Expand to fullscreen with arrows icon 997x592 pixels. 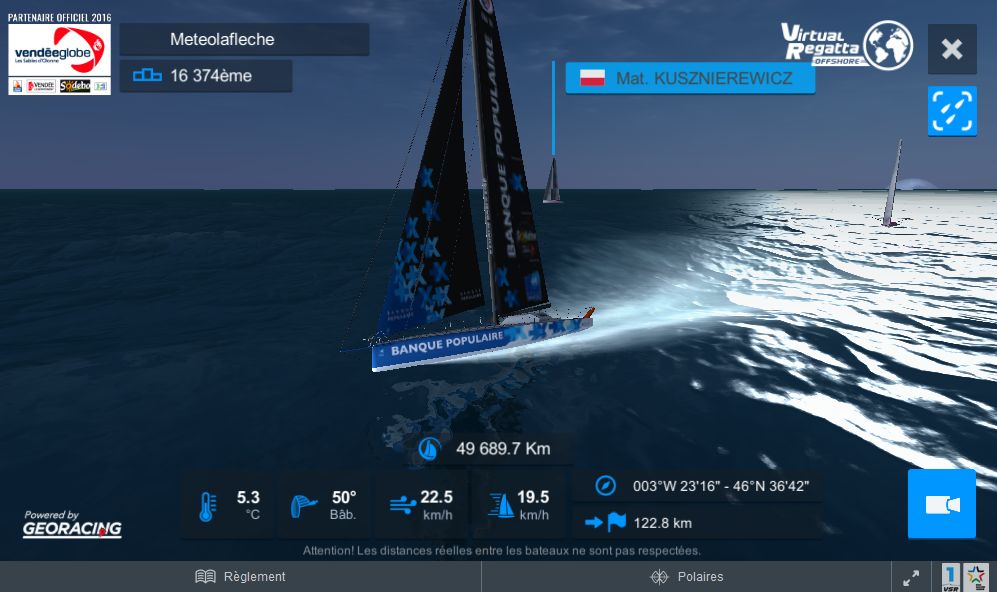[911, 577]
